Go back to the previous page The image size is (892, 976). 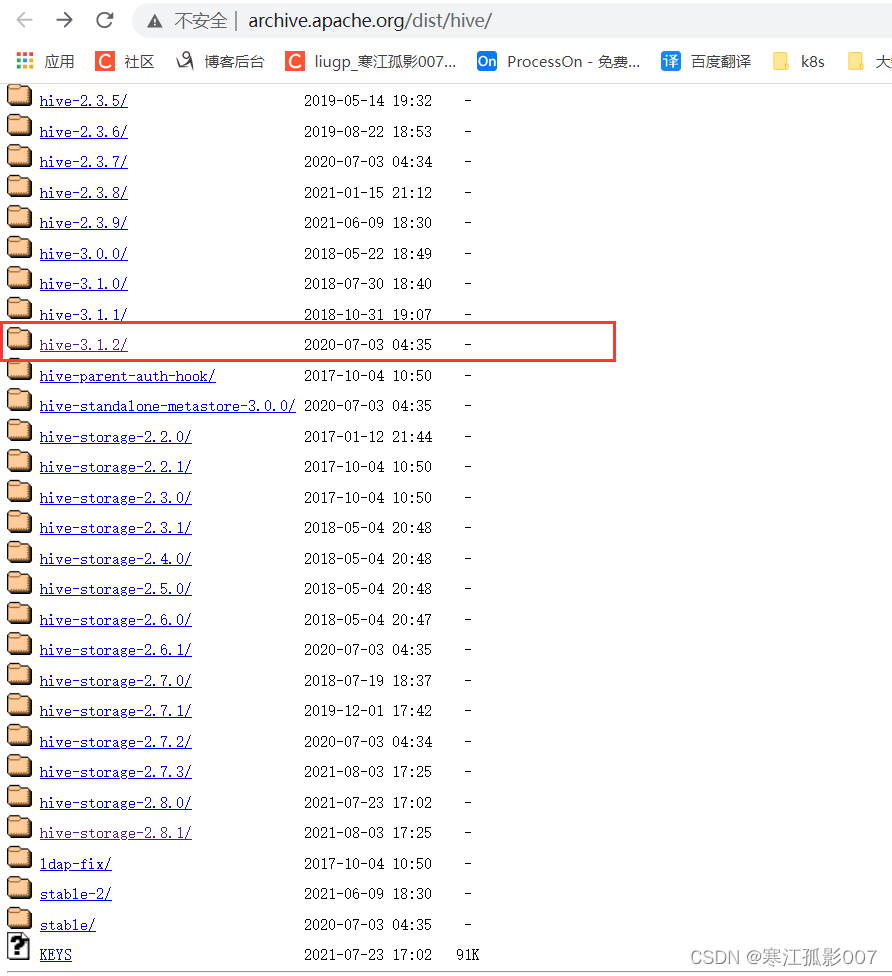(24, 21)
